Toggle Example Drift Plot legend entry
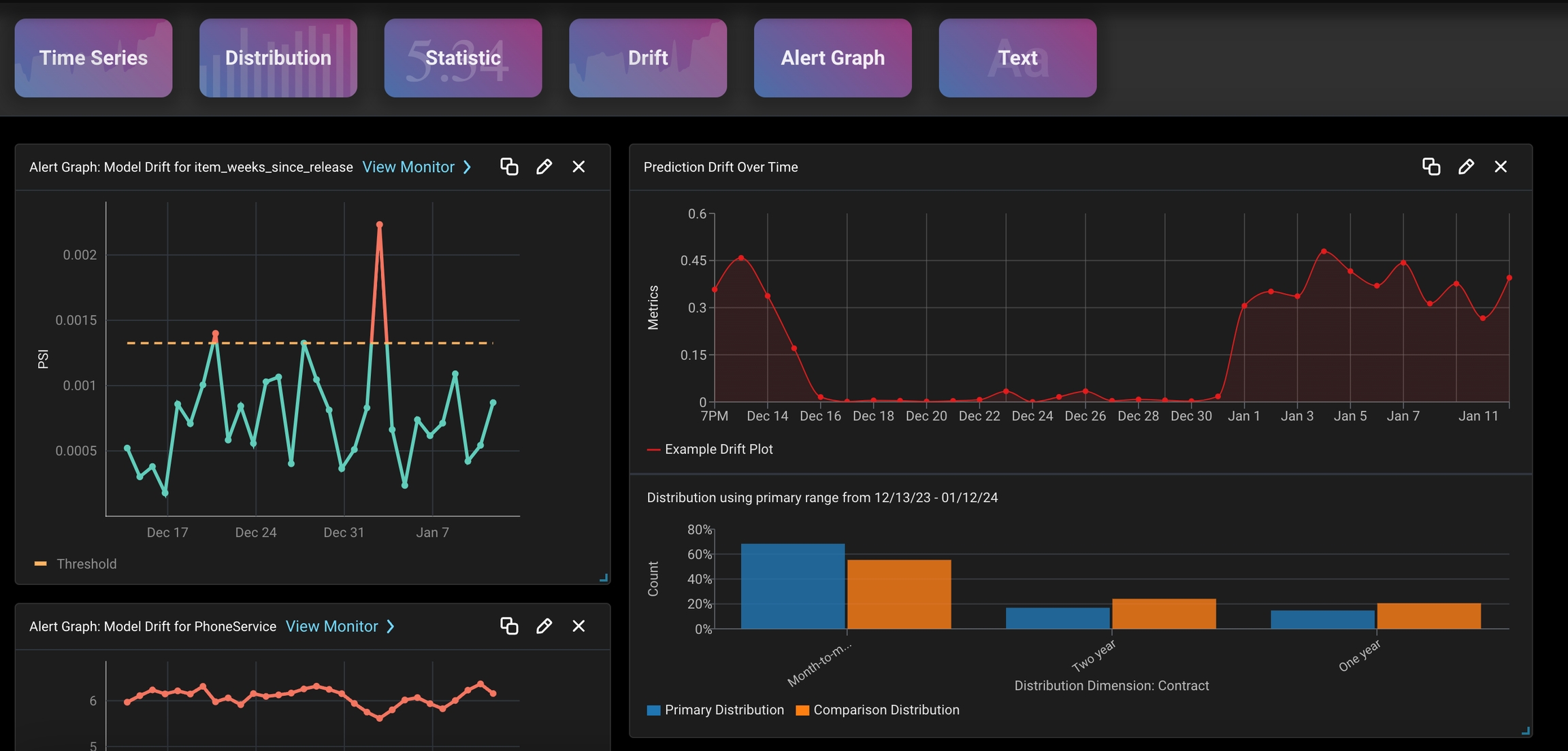The width and height of the screenshot is (1568, 751). point(718,449)
